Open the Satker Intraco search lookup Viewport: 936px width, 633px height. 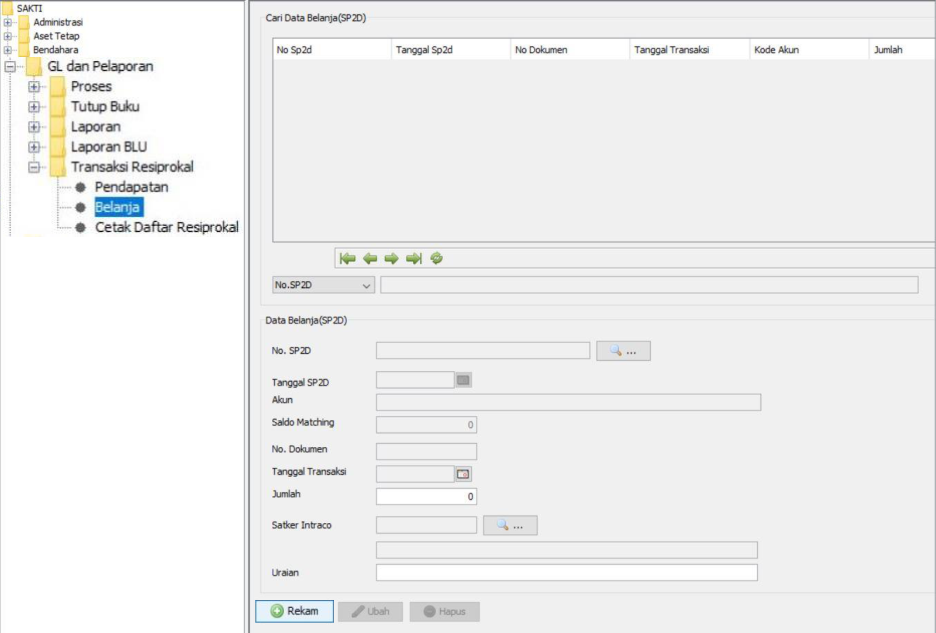tap(510, 525)
